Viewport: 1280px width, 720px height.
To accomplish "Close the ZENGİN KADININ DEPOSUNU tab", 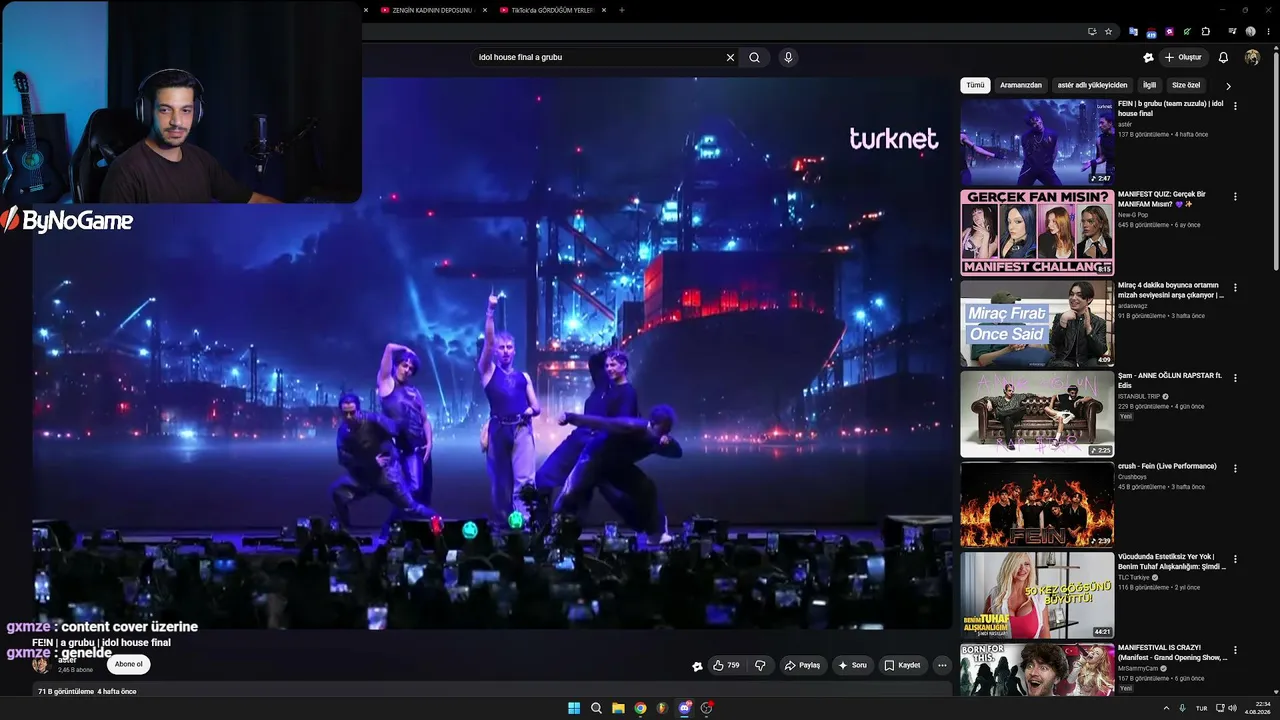I will point(484,10).
